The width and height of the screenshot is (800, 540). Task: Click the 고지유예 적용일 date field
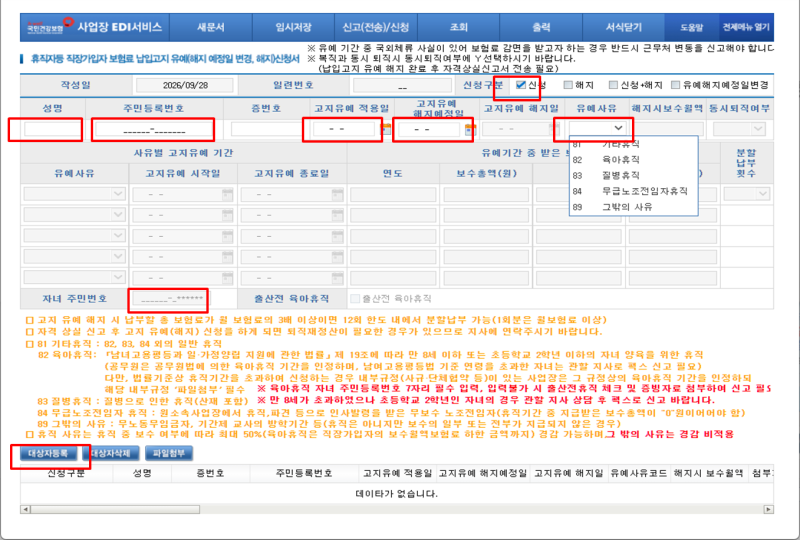pyautogui.click(x=344, y=129)
